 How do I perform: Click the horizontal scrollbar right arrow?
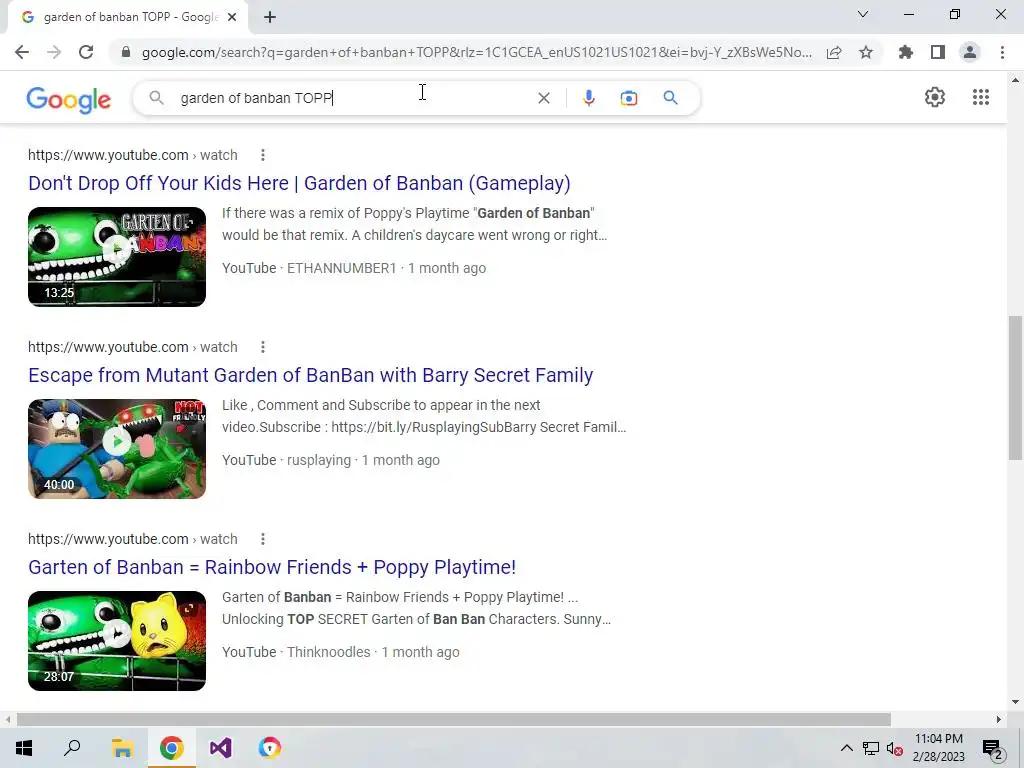coord(999,720)
